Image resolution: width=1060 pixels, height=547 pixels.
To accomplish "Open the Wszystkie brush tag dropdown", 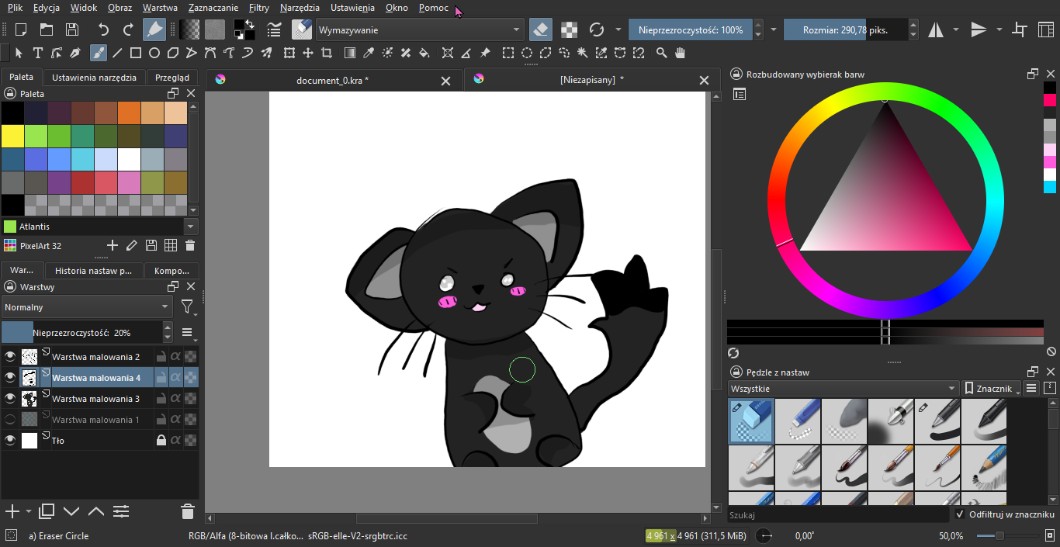I will coord(843,388).
